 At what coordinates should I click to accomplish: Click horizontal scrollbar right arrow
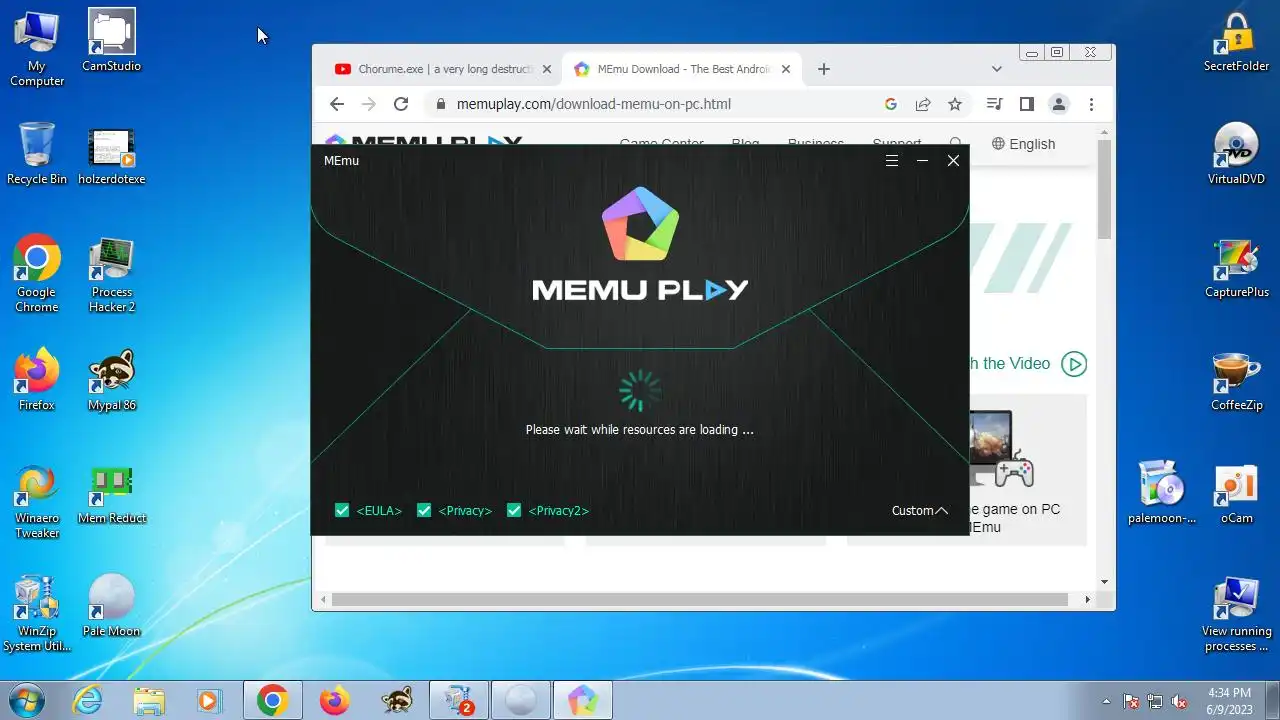[x=1088, y=599]
